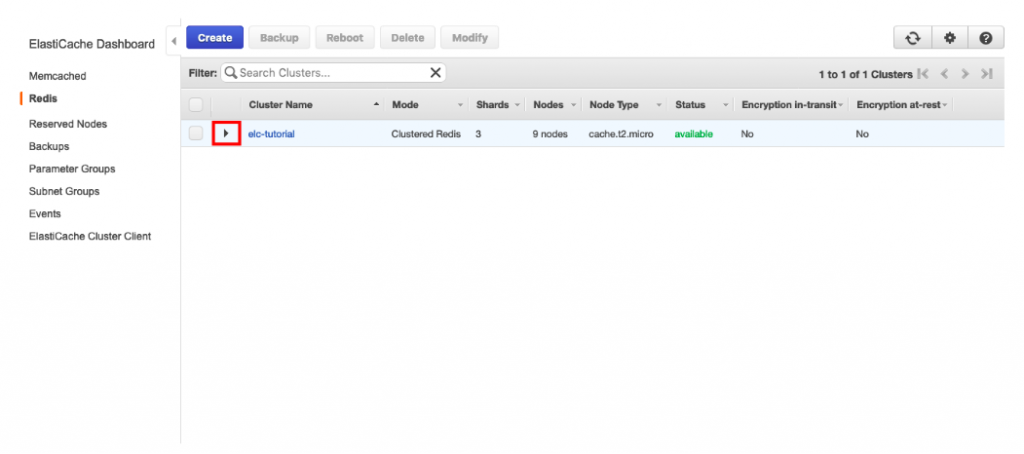Image resolution: width=1024 pixels, height=454 pixels.
Task: Open the Nodes column dropdown arrow
Action: pos(573,105)
